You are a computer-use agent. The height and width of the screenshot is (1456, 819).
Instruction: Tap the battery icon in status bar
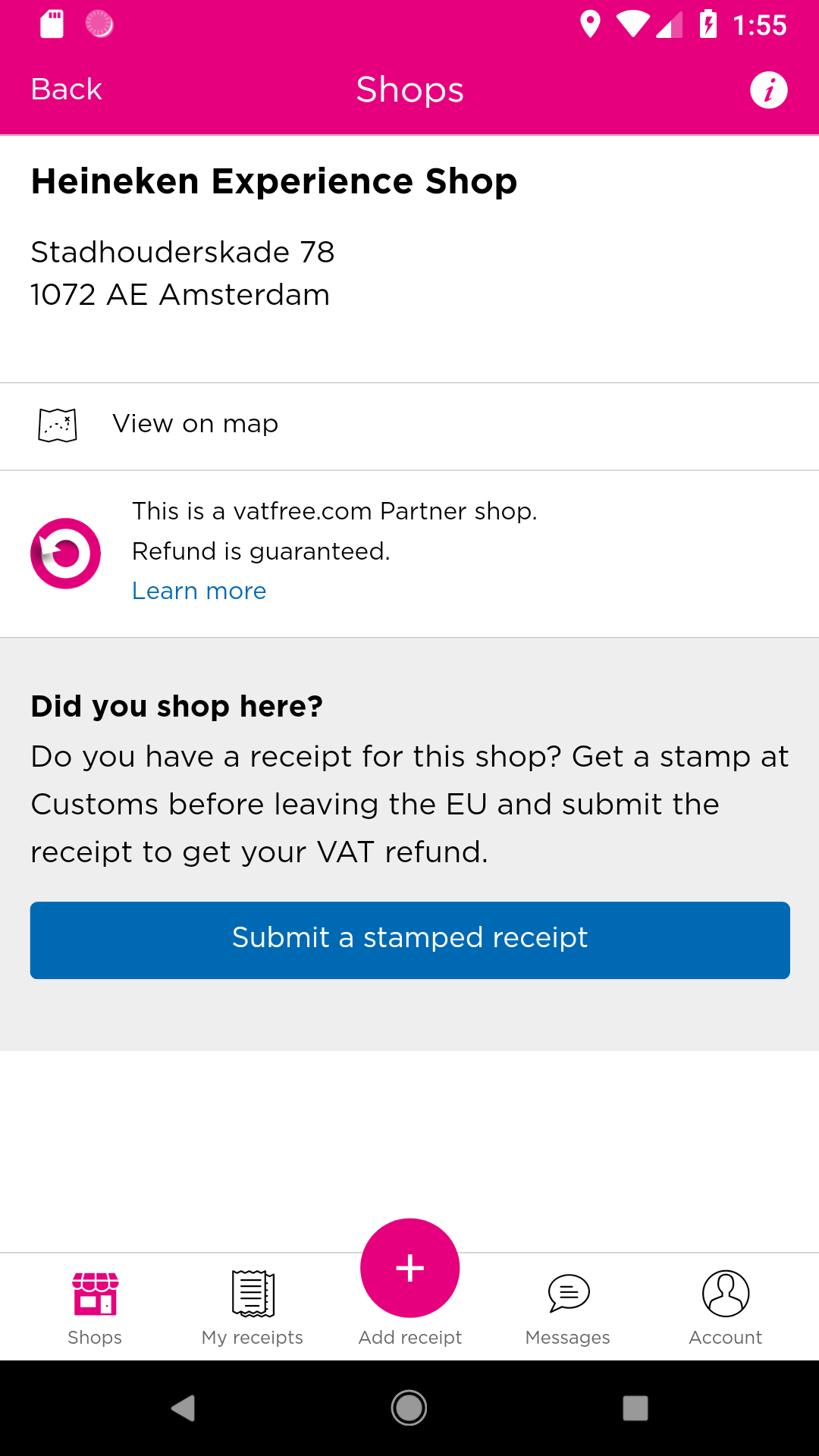click(x=708, y=24)
